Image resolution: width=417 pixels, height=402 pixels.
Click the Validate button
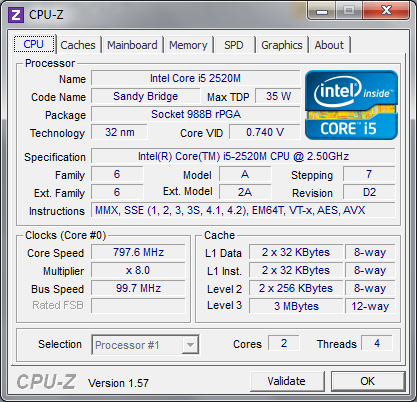click(x=287, y=381)
